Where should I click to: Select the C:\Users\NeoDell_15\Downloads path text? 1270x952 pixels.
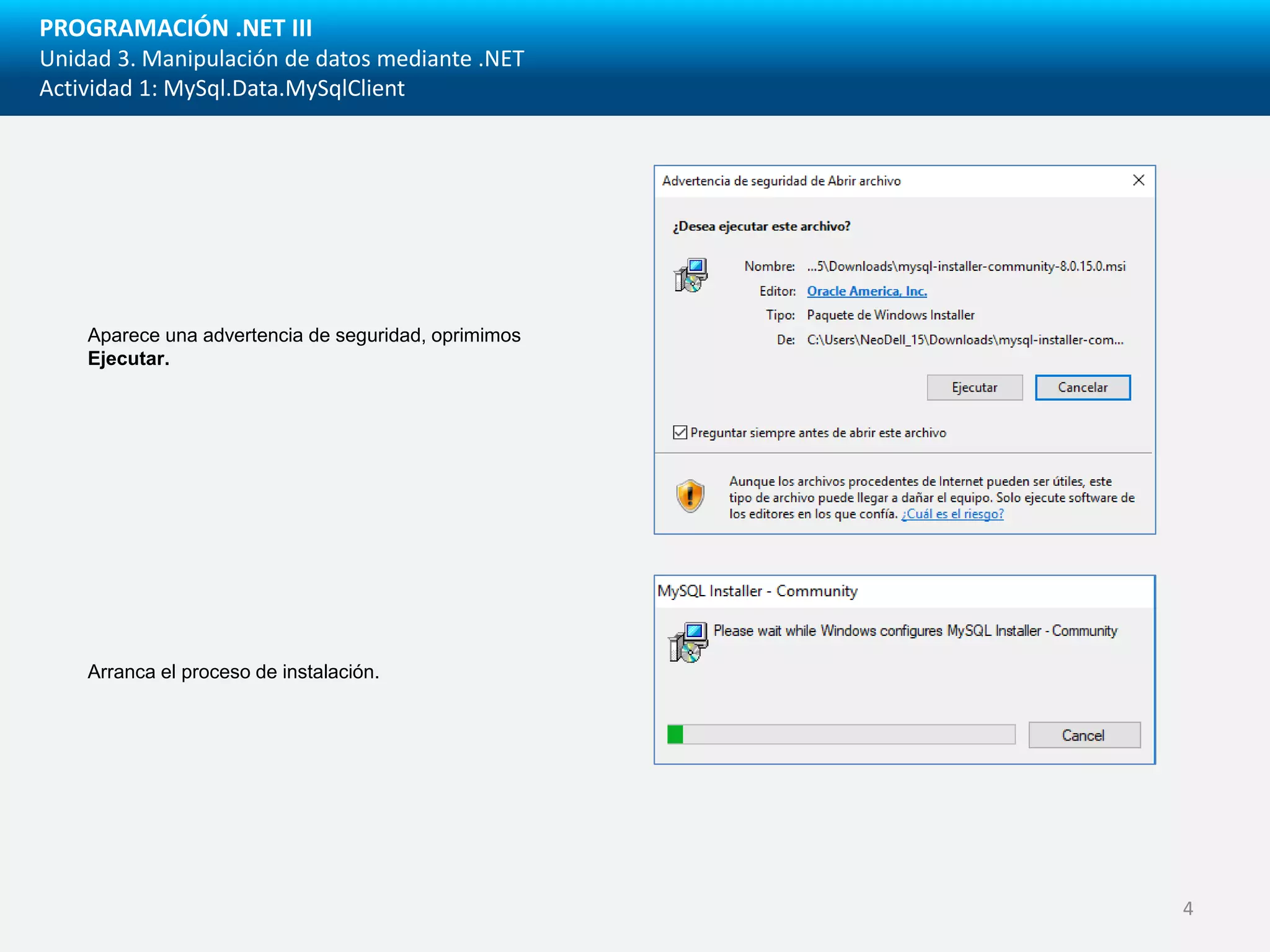[x=965, y=340]
